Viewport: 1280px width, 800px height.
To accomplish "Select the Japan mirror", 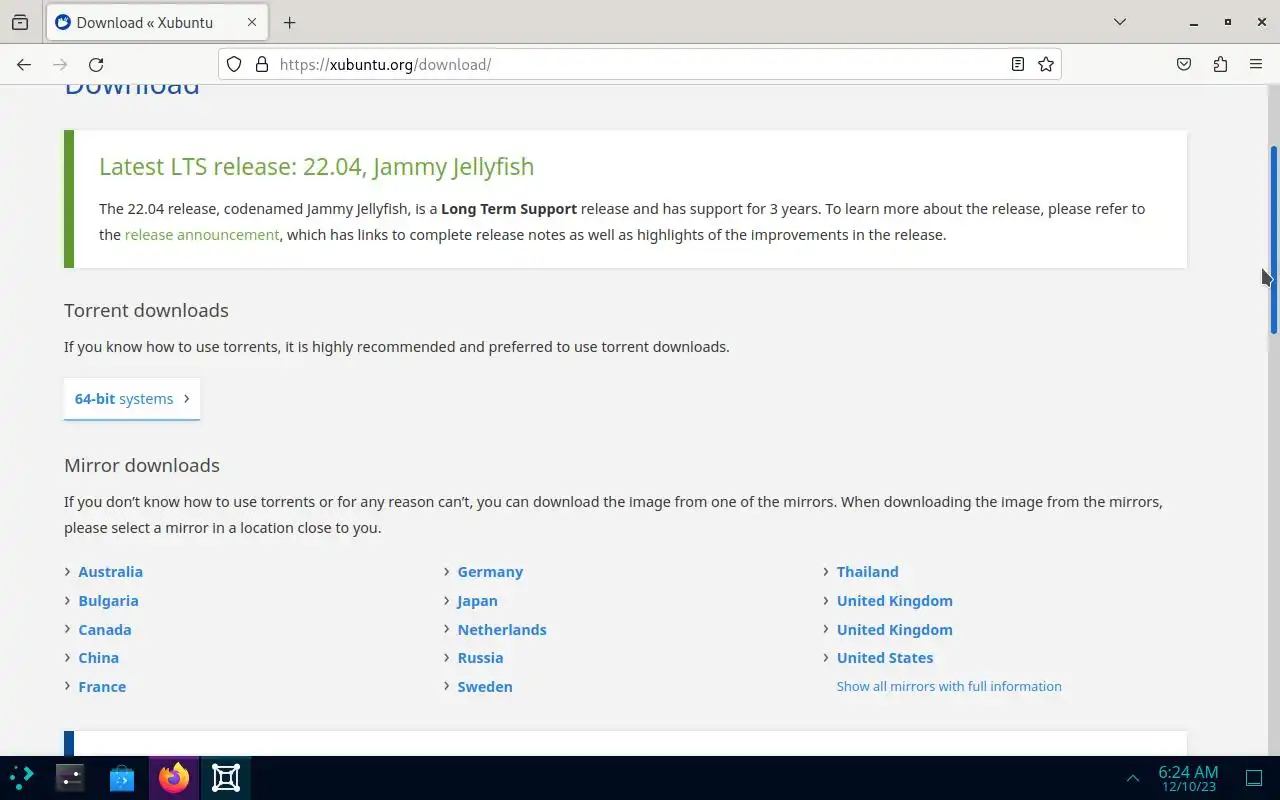I will (477, 601).
